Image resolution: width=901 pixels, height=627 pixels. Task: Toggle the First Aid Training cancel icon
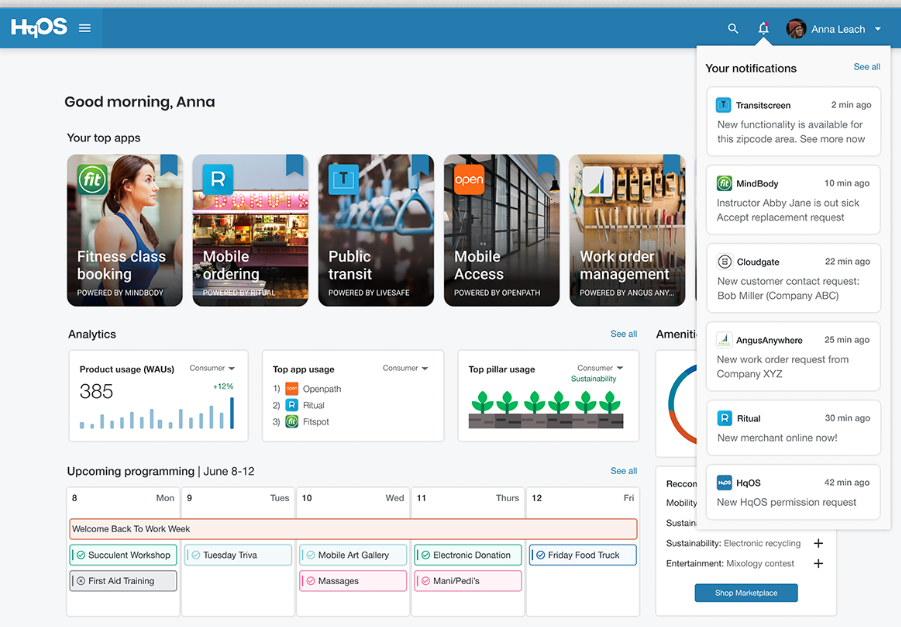(81, 581)
